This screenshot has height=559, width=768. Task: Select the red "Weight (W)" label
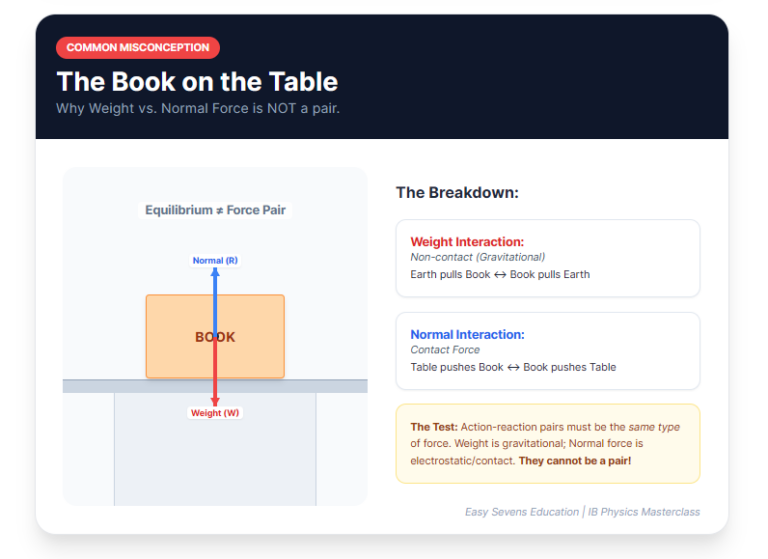pyautogui.click(x=215, y=413)
